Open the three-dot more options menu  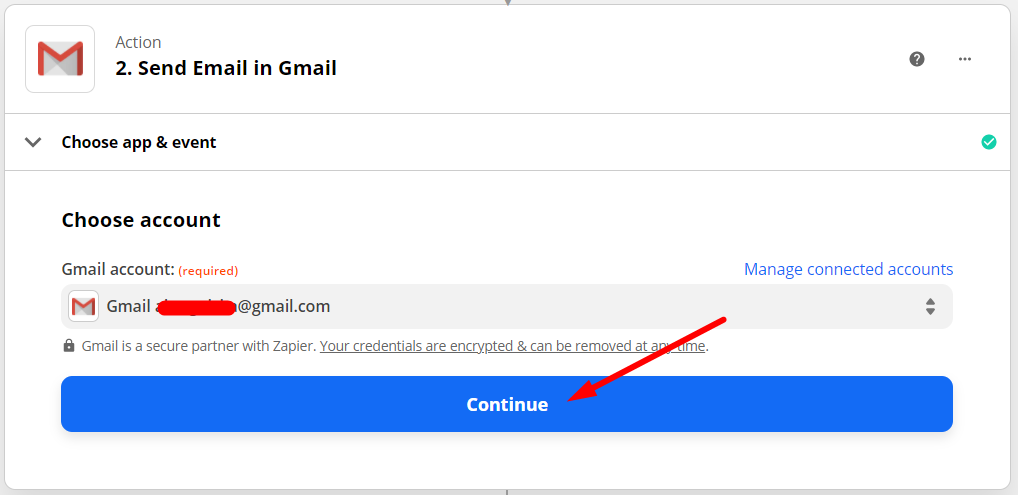point(965,59)
